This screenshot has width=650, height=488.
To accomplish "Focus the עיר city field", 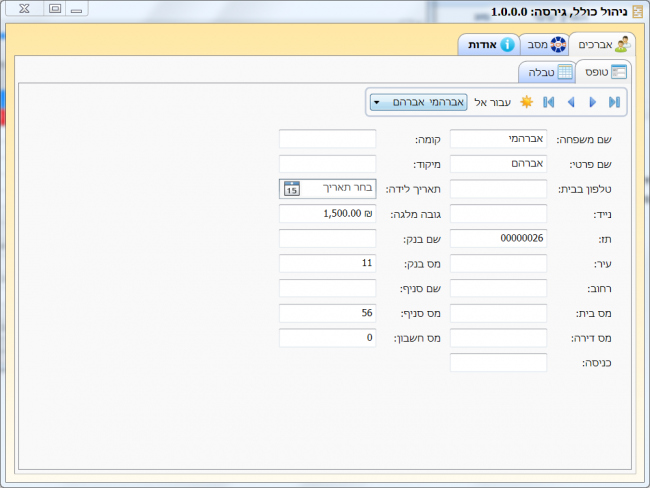I will click(498, 263).
